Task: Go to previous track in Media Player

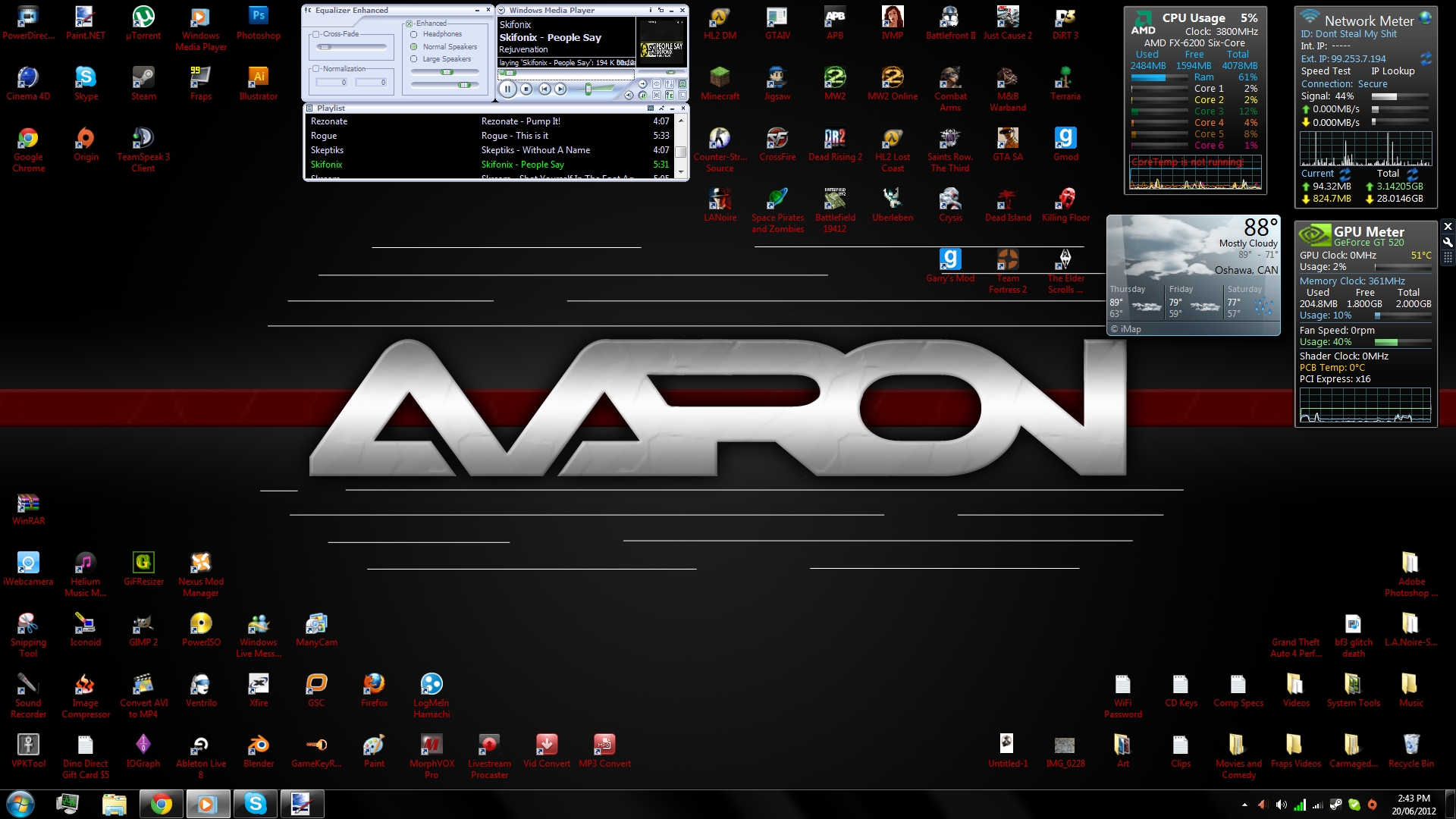Action: point(544,89)
